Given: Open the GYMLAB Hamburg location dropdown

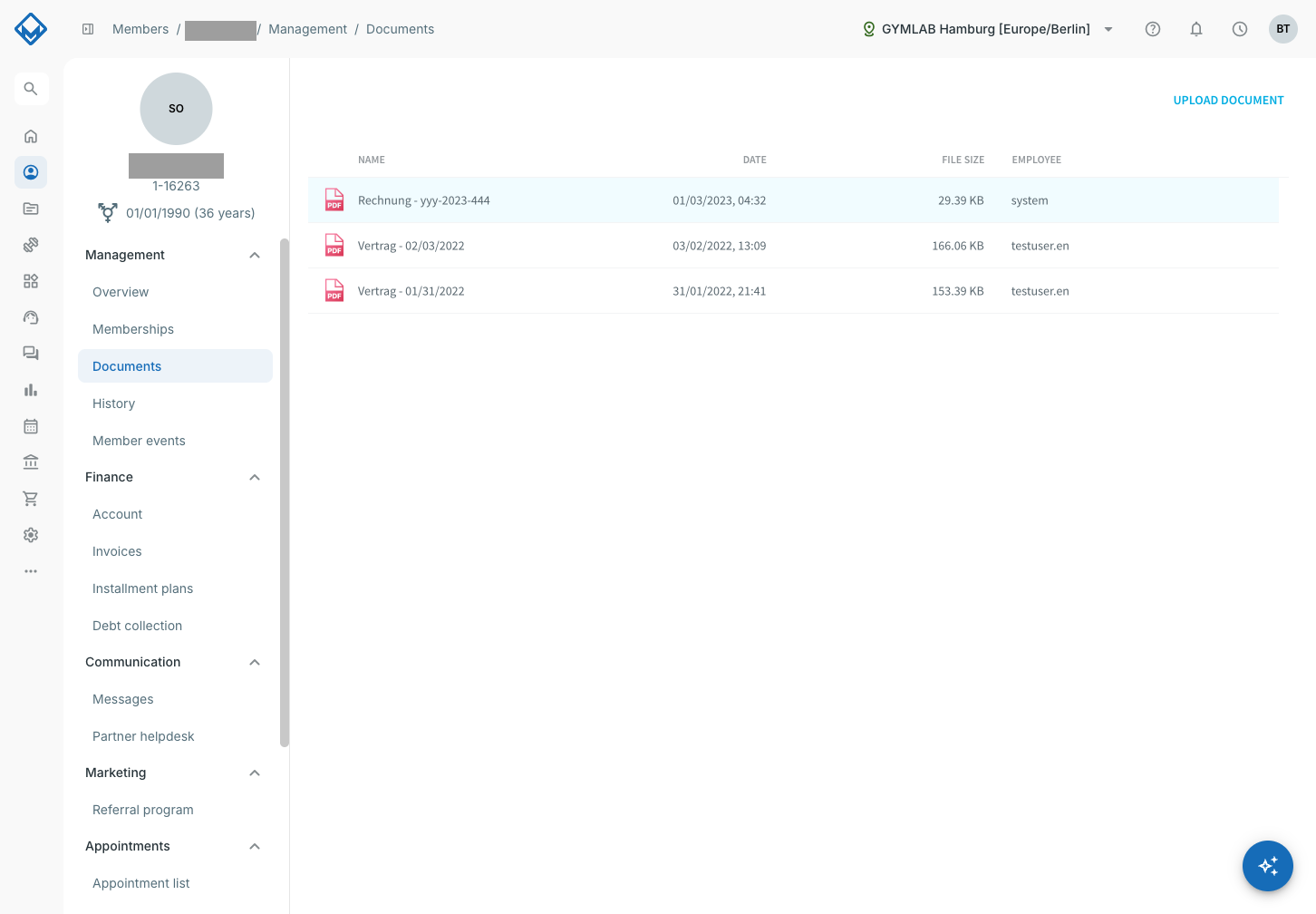Looking at the screenshot, I should tap(988, 29).
